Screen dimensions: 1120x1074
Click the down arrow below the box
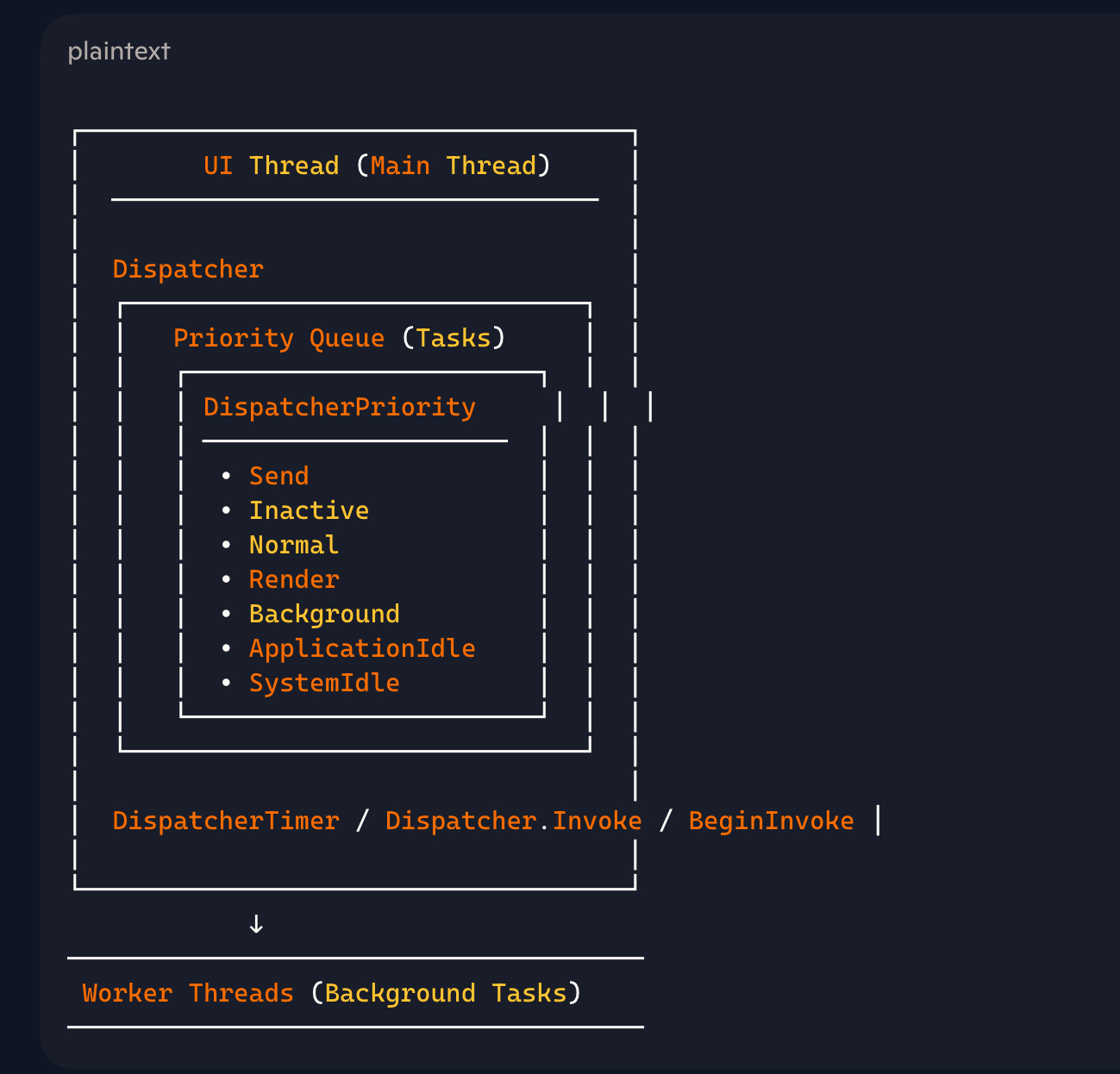256,924
